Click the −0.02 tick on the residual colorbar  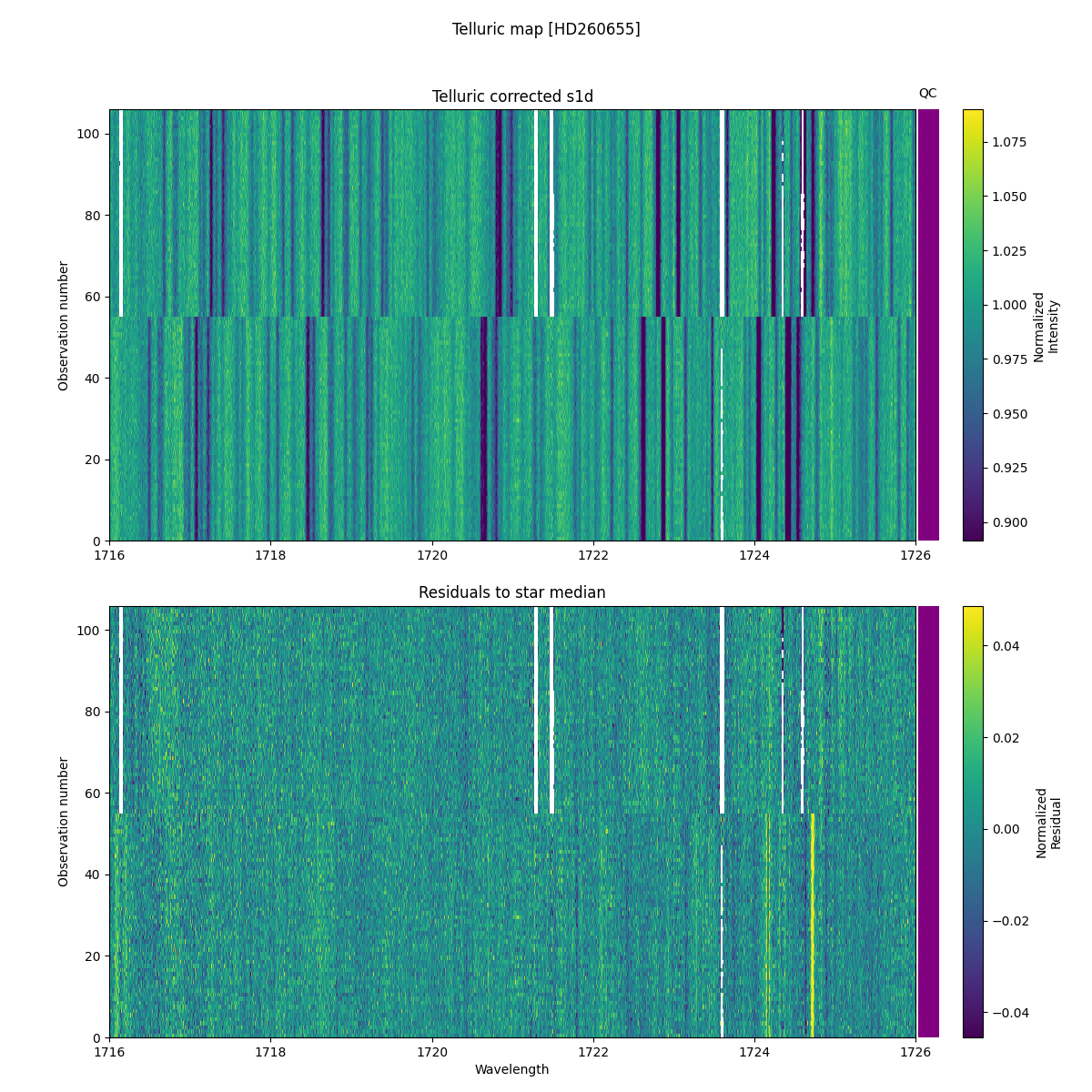tap(1009, 921)
